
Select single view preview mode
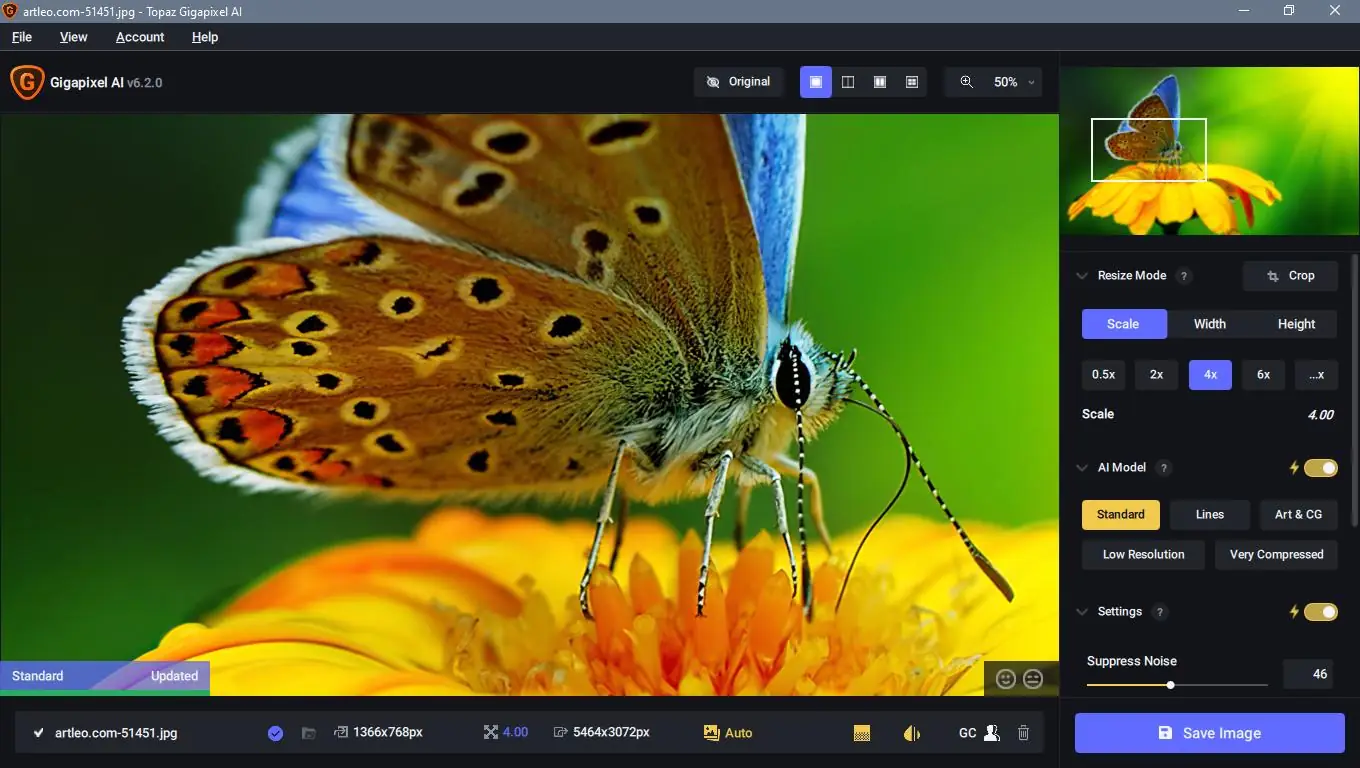click(815, 81)
